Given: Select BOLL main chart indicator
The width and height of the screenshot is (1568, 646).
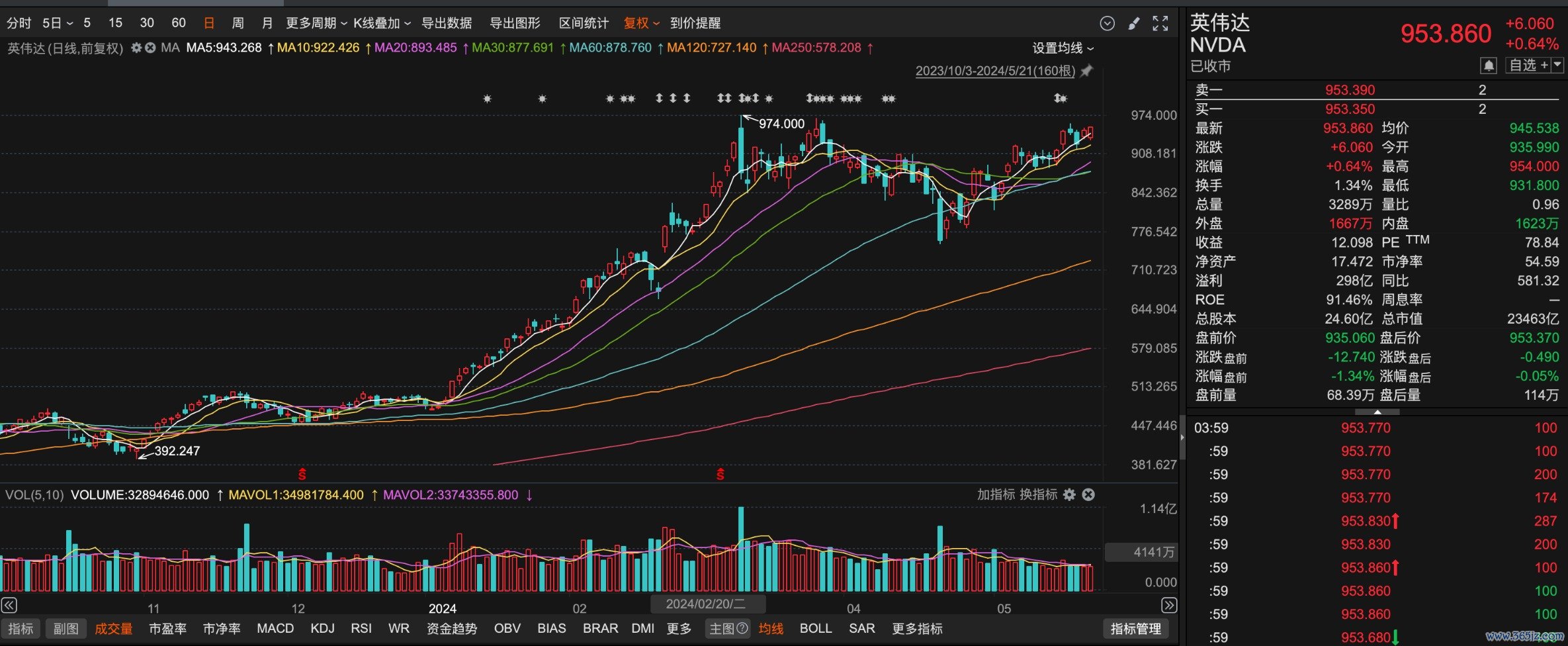Looking at the screenshot, I should [x=816, y=629].
